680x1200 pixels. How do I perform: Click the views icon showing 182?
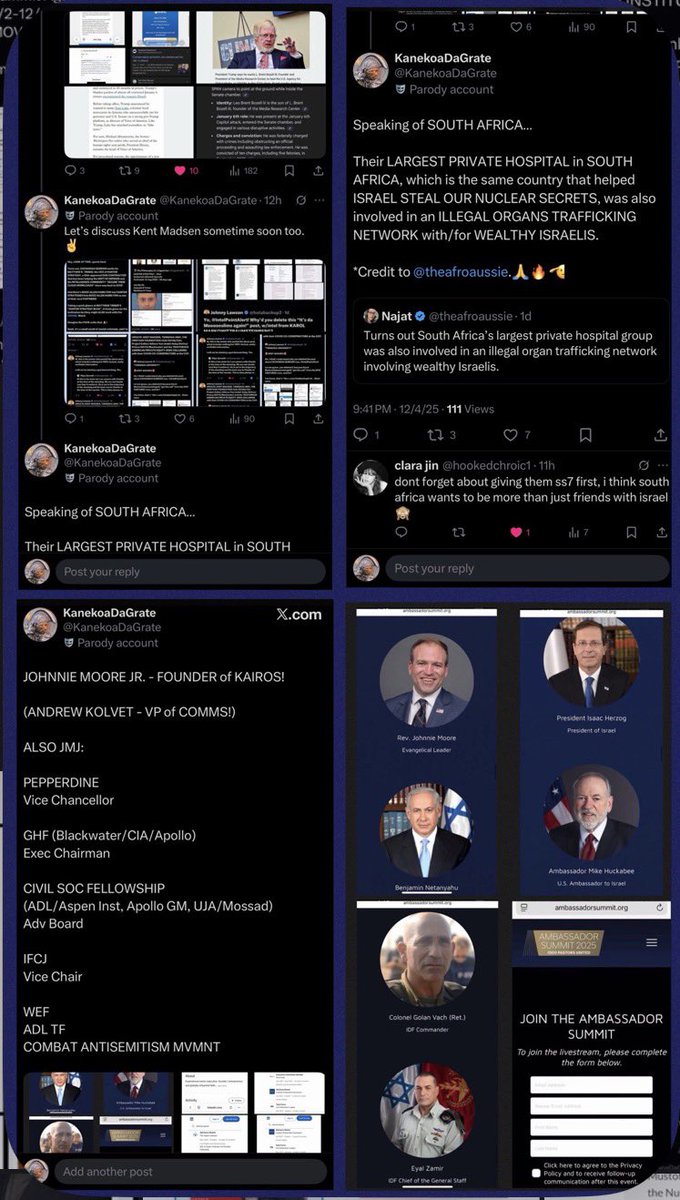pyautogui.click(x=236, y=170)
